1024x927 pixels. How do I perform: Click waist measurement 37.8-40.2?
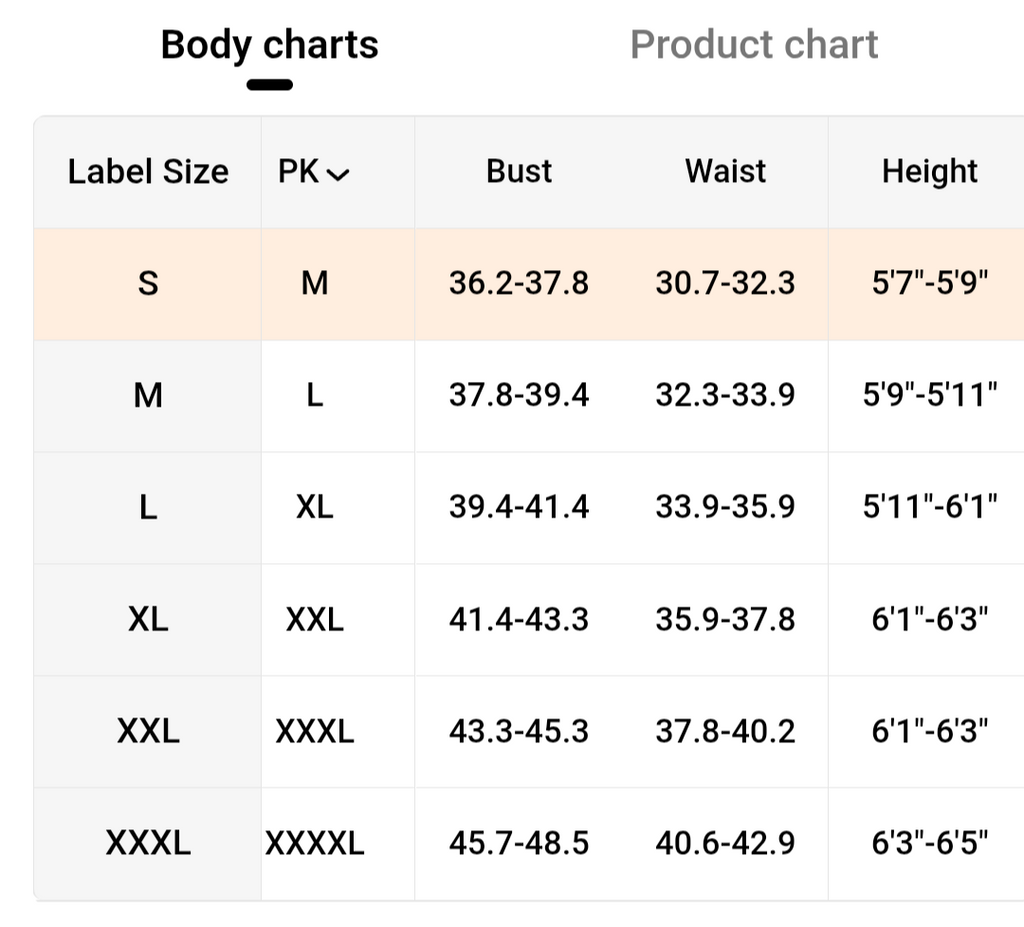[725, 732]
